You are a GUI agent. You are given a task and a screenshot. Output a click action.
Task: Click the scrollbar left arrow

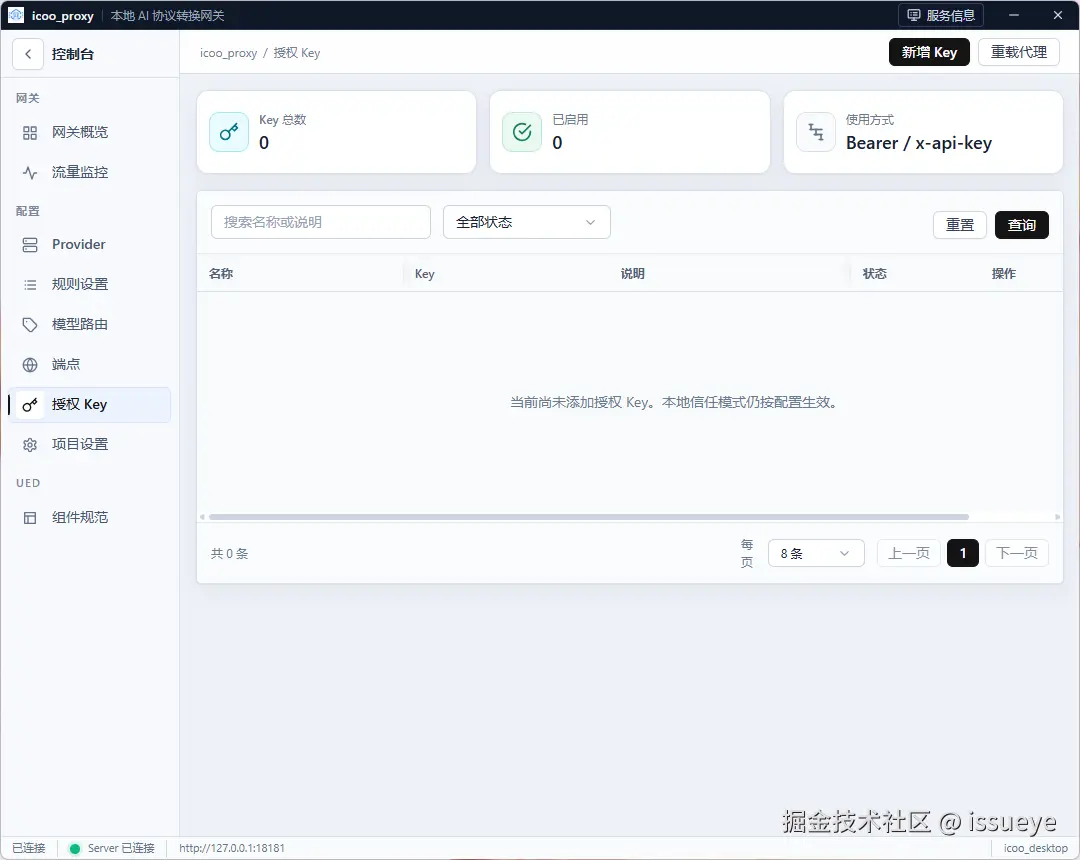202,517
